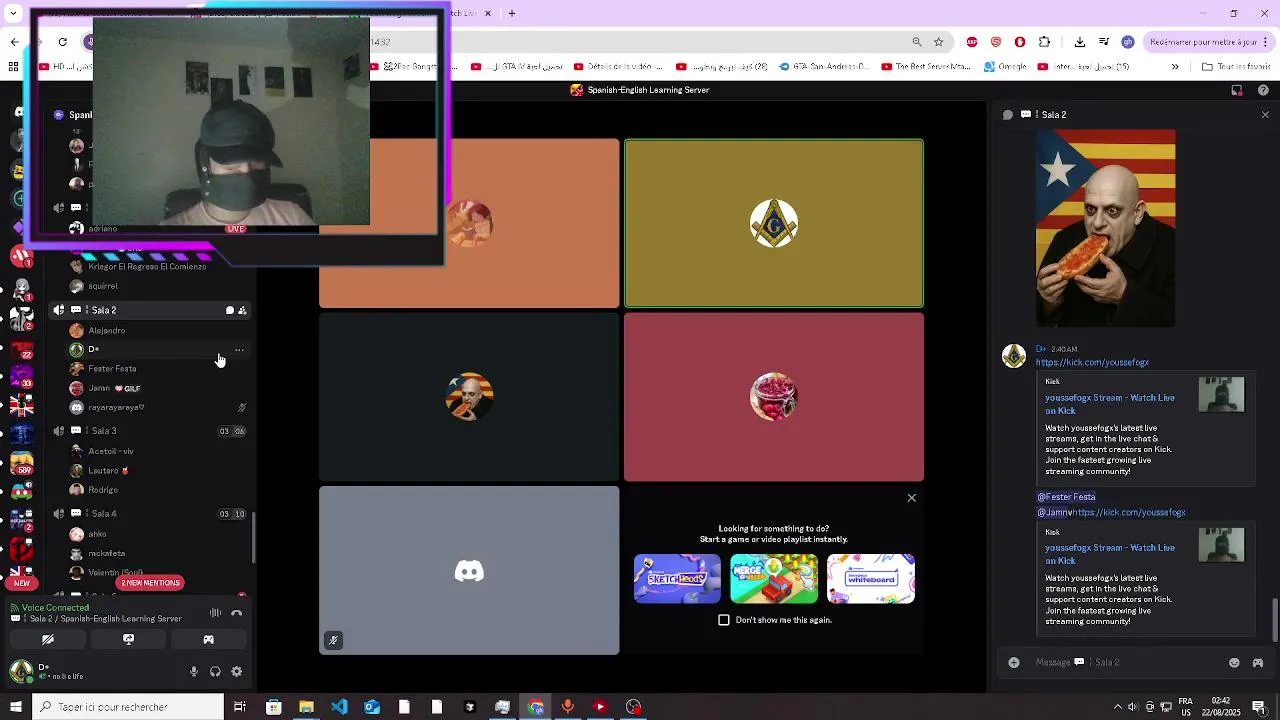Close the Sala 2 chat side panel

pos(1265,115)
